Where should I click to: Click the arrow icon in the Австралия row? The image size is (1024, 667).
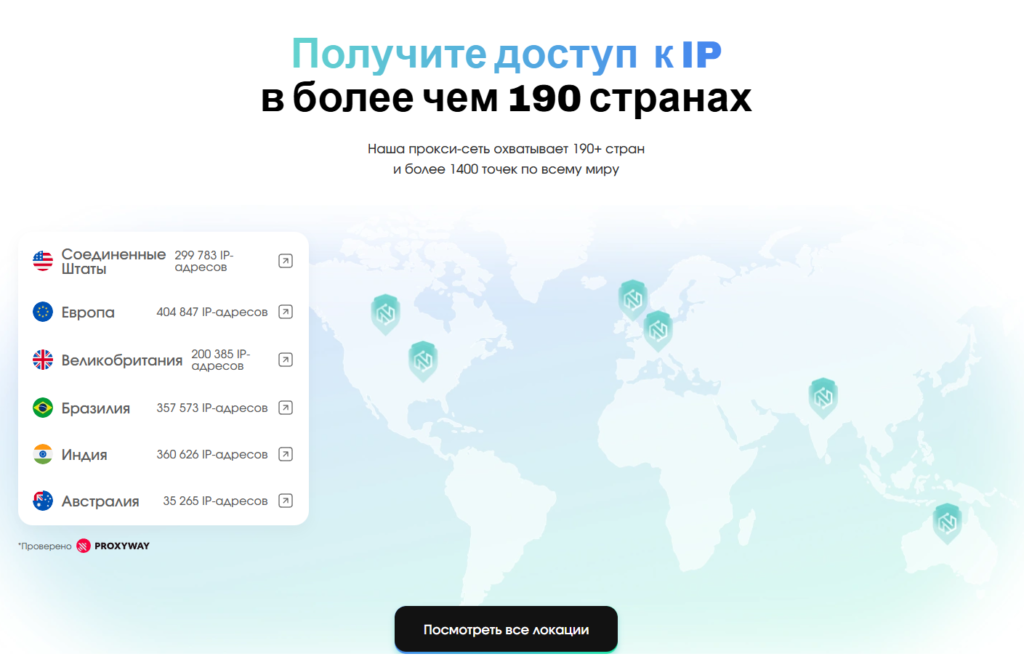(285, 501)
